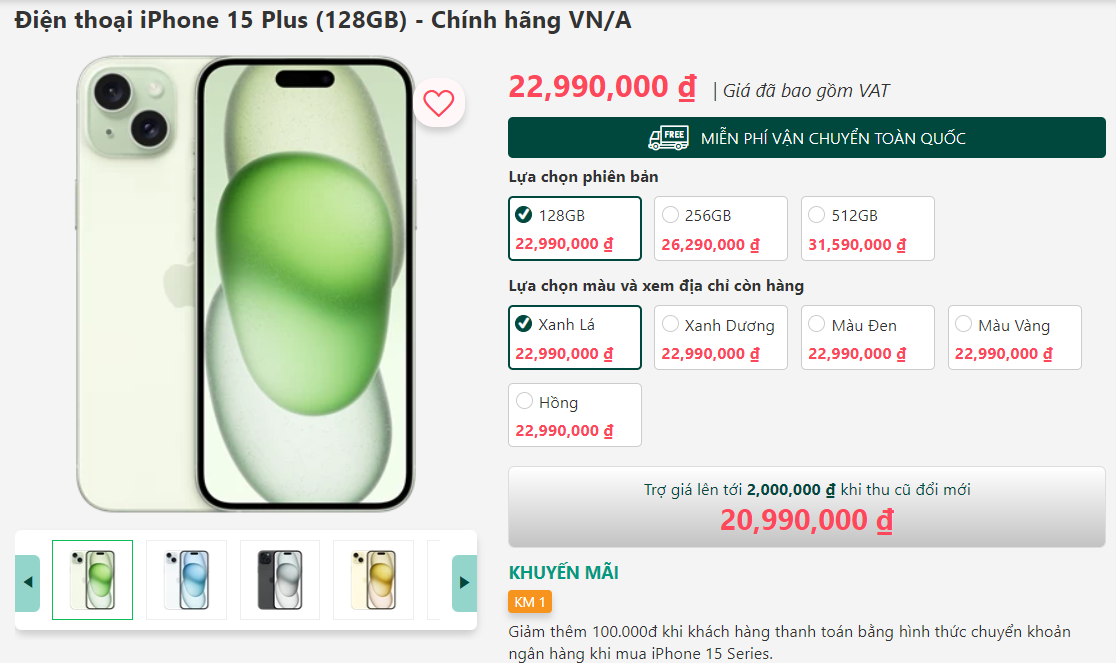Click the main iPhone product image
The width and height of the screenshot is (1116, 663).
click(x=246, y=284)
